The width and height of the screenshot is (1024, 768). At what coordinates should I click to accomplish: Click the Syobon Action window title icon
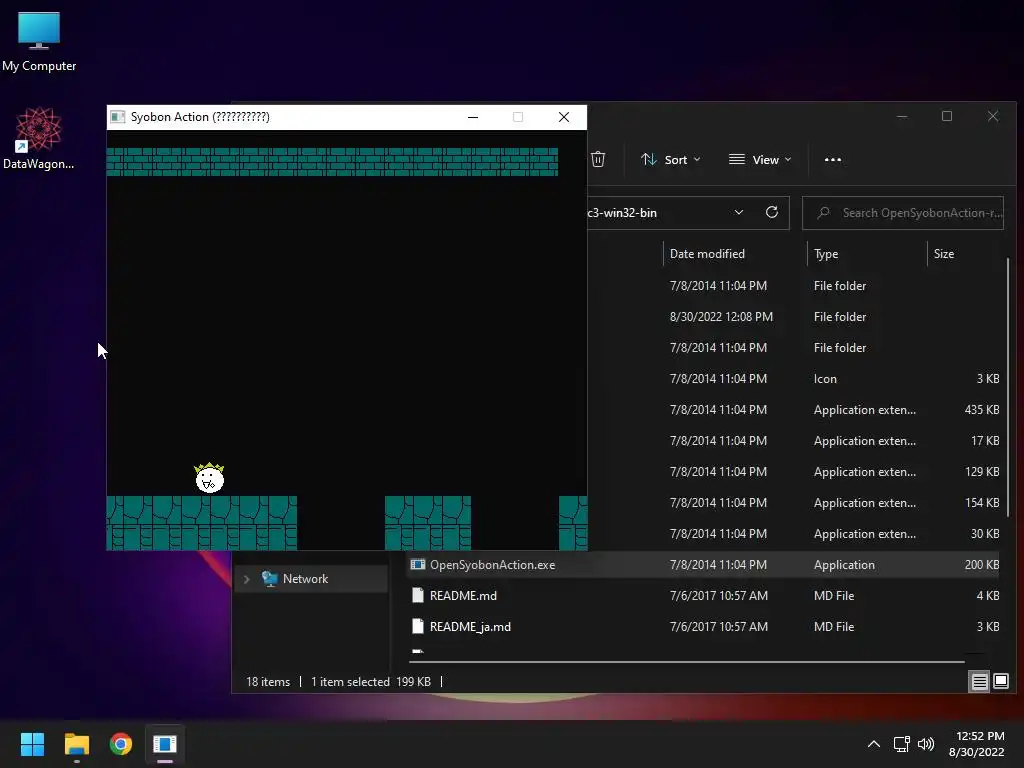coord(118,117)
